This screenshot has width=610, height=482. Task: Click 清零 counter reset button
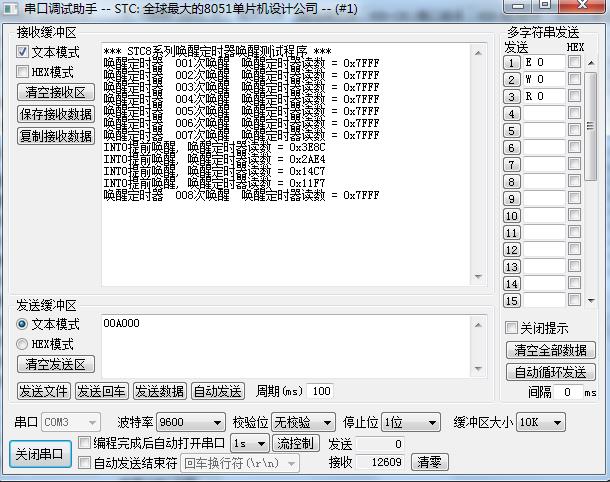pyautogui.click(x=429, y=462)
